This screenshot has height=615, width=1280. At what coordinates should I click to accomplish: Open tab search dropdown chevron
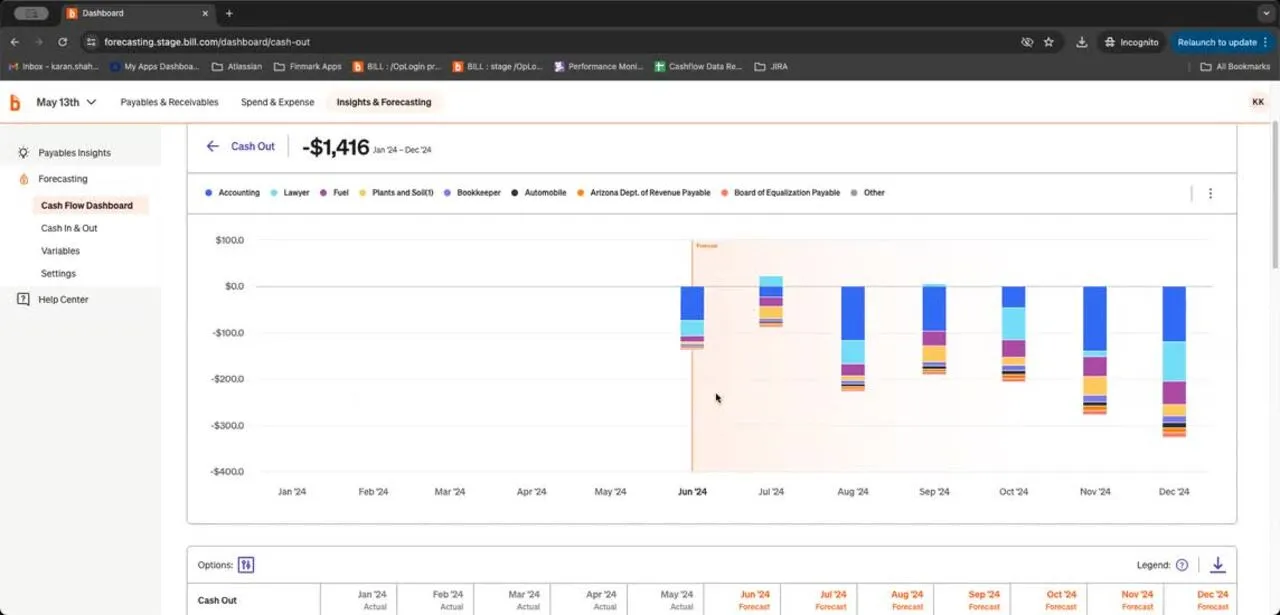click(1266, 13)
